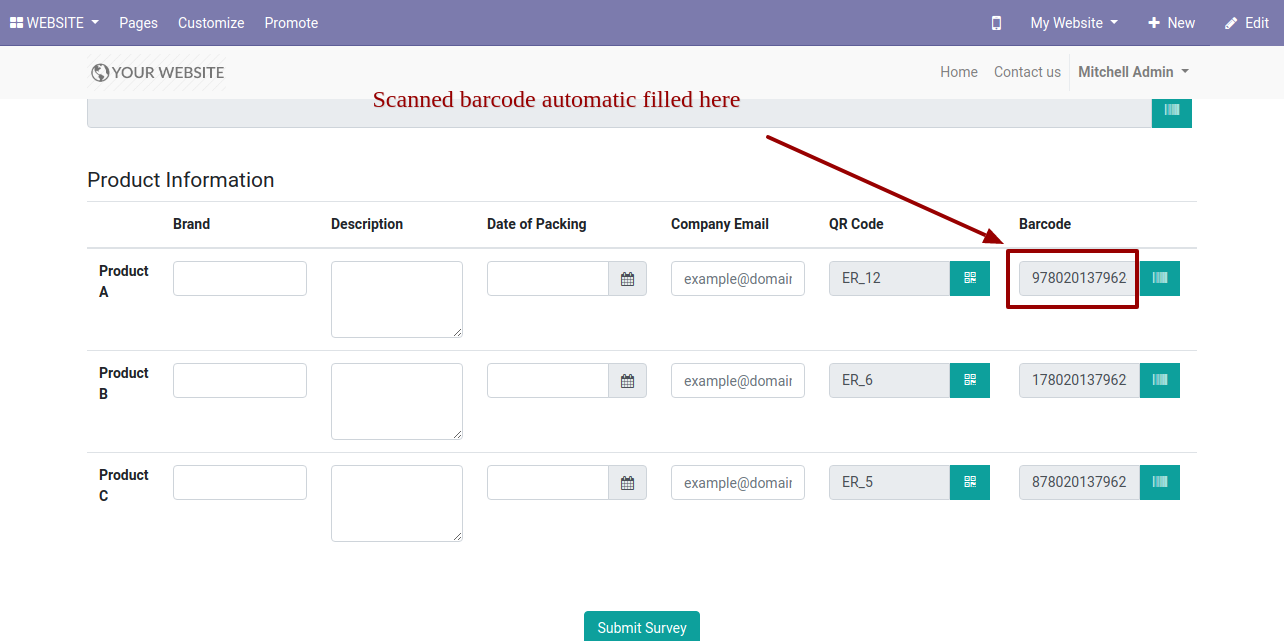Scan barcode for Product B row
Viewport: 1284px width, 641px height.
coord(1159,380)
